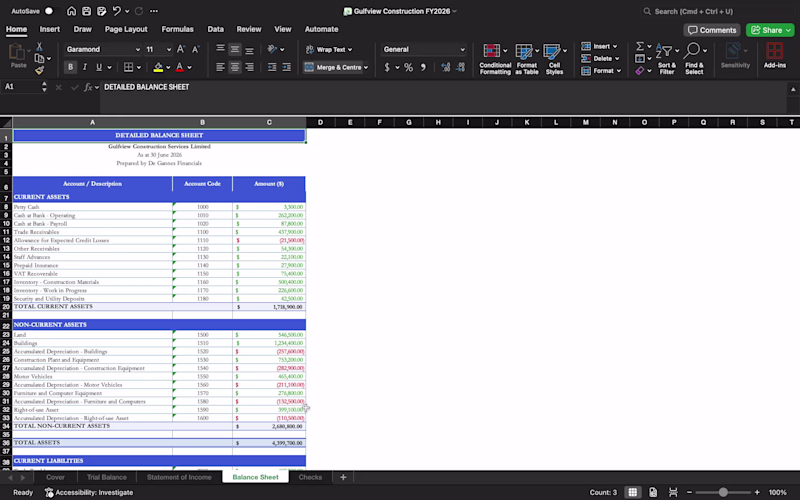Align text to the right
Screen dimensions: 800x500
coord(249,67)
